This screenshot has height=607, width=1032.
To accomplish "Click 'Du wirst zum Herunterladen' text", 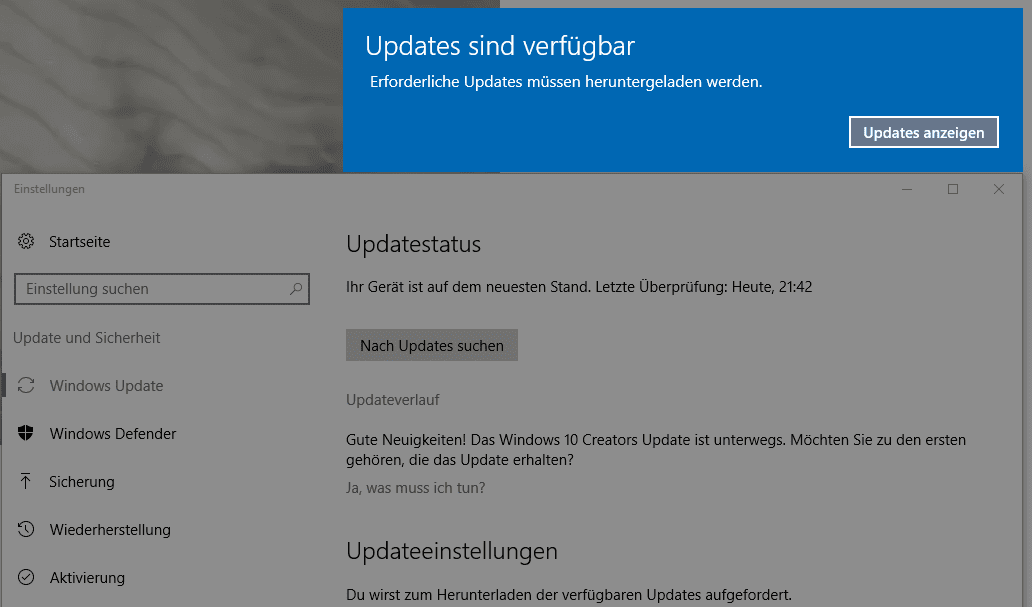I will click(569, 594).
